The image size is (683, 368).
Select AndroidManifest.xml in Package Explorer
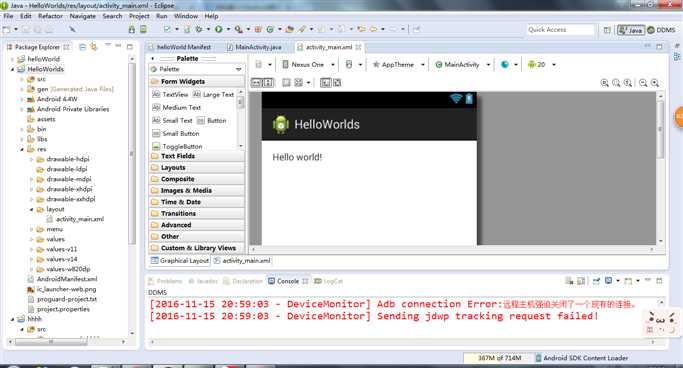pos(62,279)
